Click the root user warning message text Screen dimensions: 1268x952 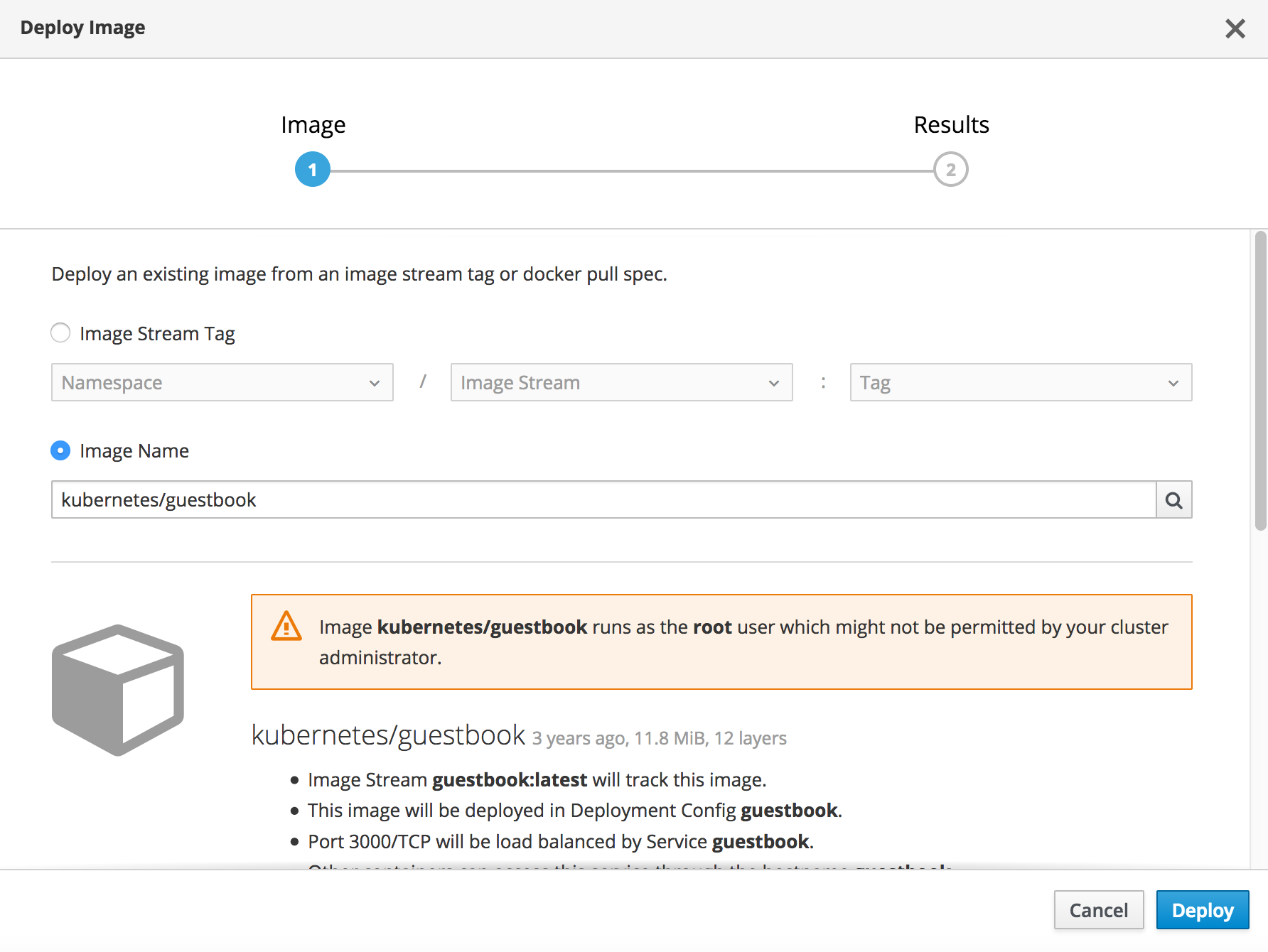[x=743, y=642]
